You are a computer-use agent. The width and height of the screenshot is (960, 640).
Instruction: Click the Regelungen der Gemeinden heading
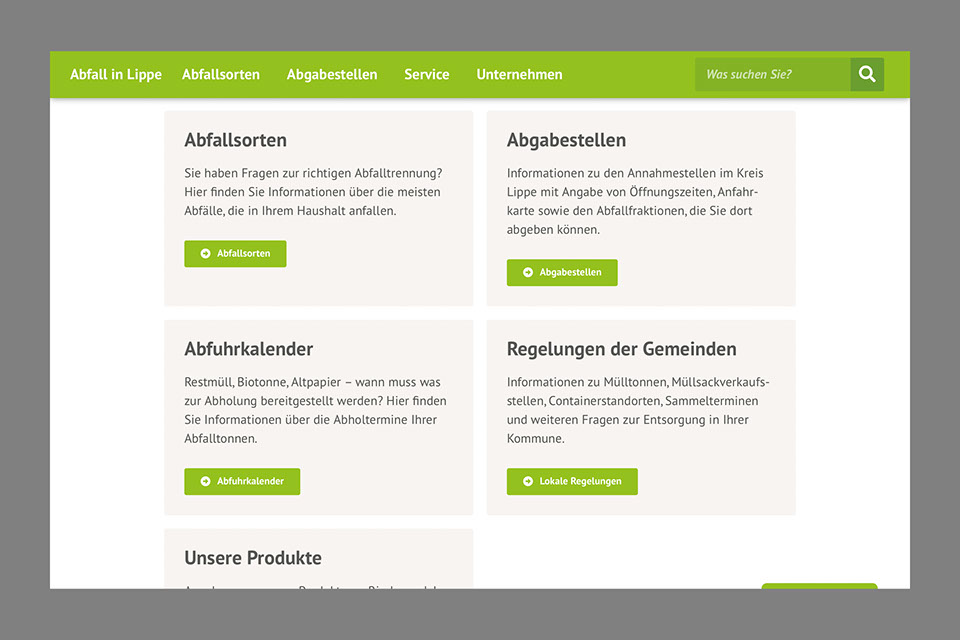pyautogui.click(x=621, y=349)
